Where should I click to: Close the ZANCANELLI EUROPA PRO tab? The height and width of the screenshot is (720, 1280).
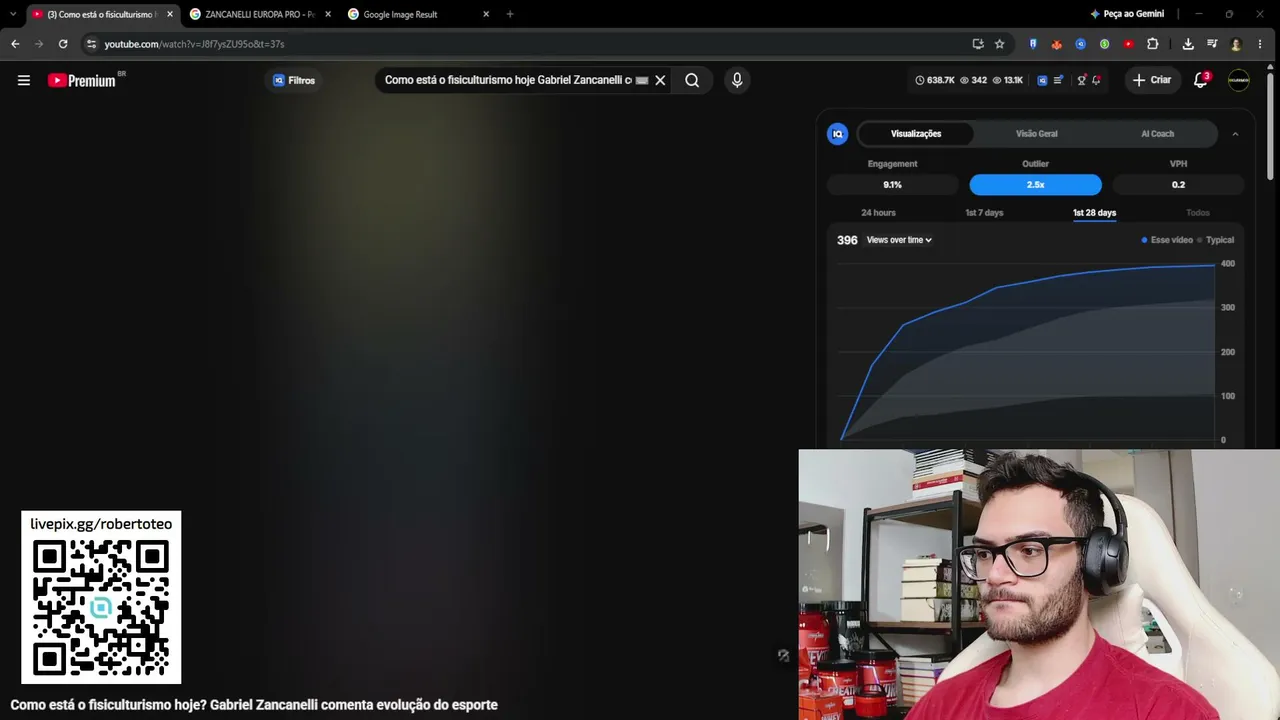(328, 14)
